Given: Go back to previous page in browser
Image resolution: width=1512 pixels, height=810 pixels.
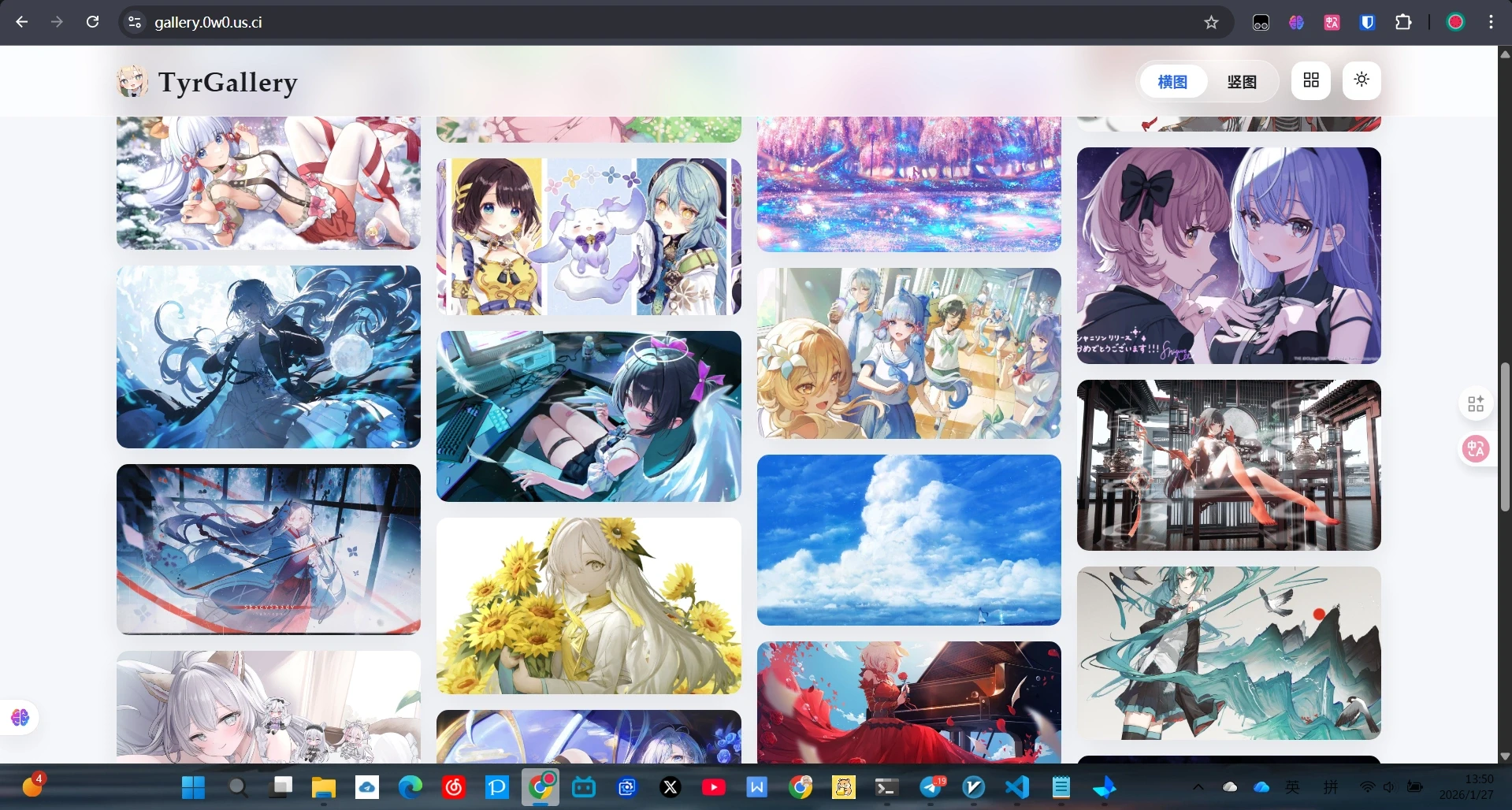Looking at the screenshot, I should tap(21, 22).
